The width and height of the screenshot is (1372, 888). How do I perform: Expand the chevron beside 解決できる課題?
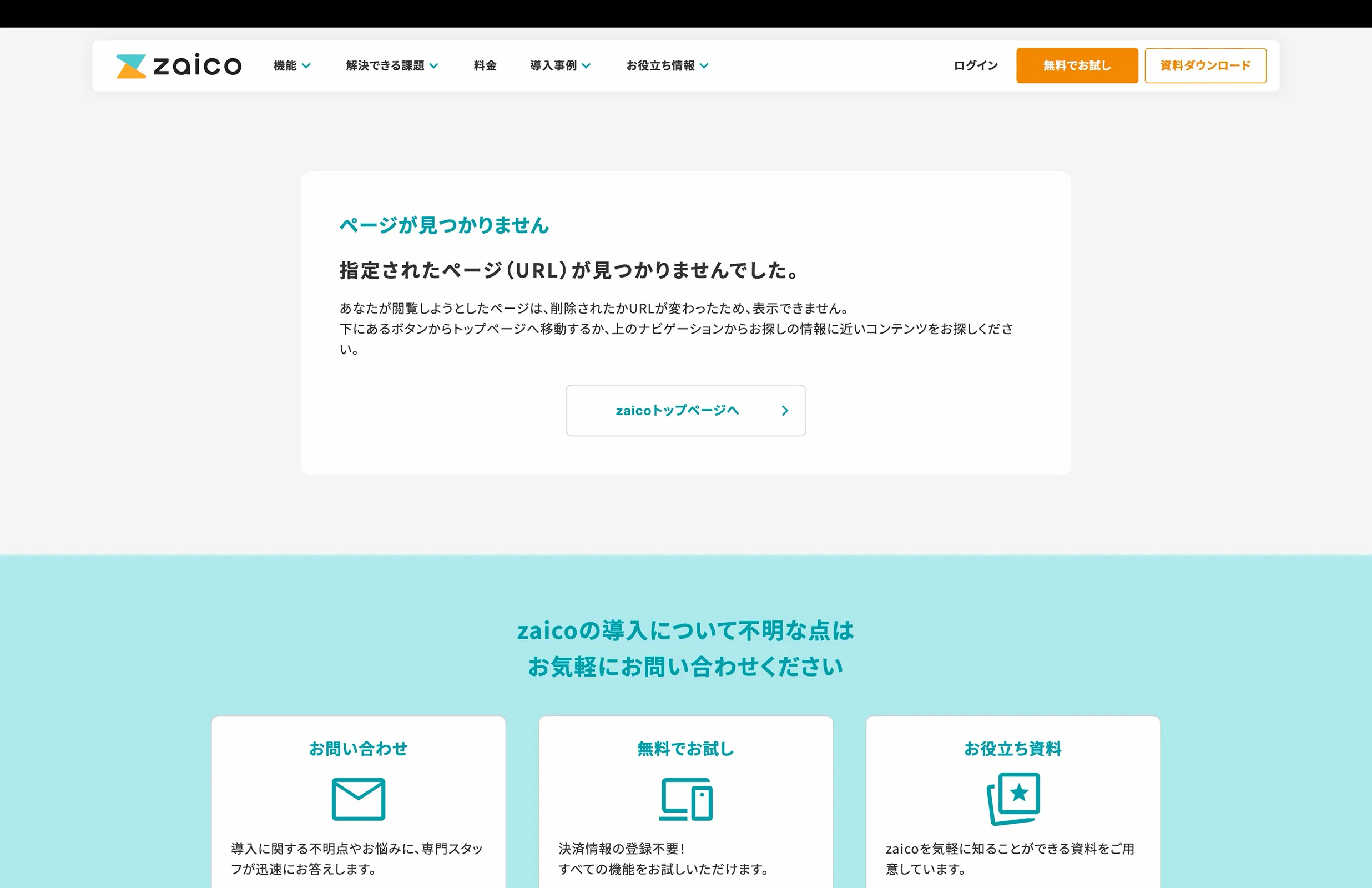pos(433,66)
